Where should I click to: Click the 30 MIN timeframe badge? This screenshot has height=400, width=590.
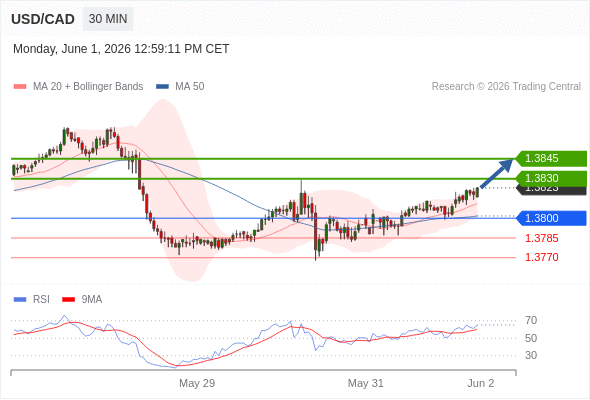click(x=108, y=19)
